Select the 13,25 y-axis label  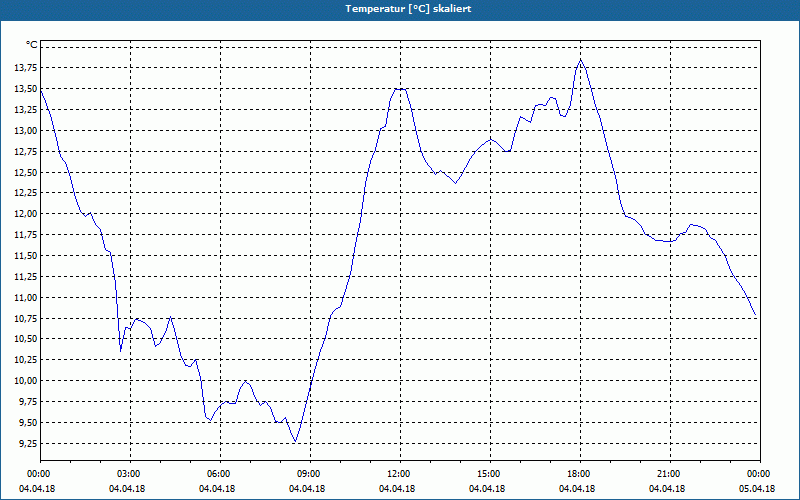tap(27, 110)
